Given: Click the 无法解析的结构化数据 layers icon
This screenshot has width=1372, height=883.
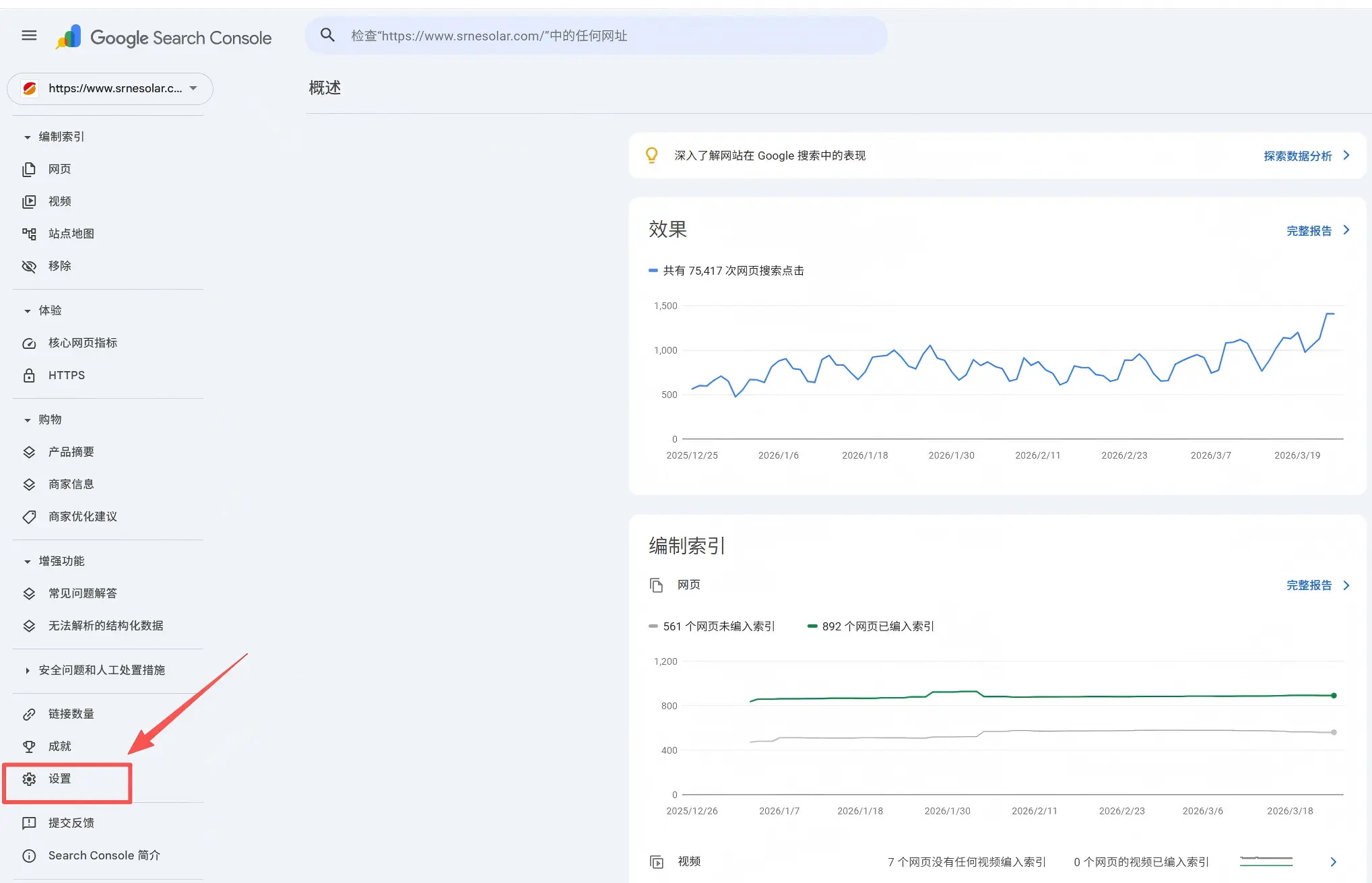Looking at the screenshot, I should coord(29,626).
